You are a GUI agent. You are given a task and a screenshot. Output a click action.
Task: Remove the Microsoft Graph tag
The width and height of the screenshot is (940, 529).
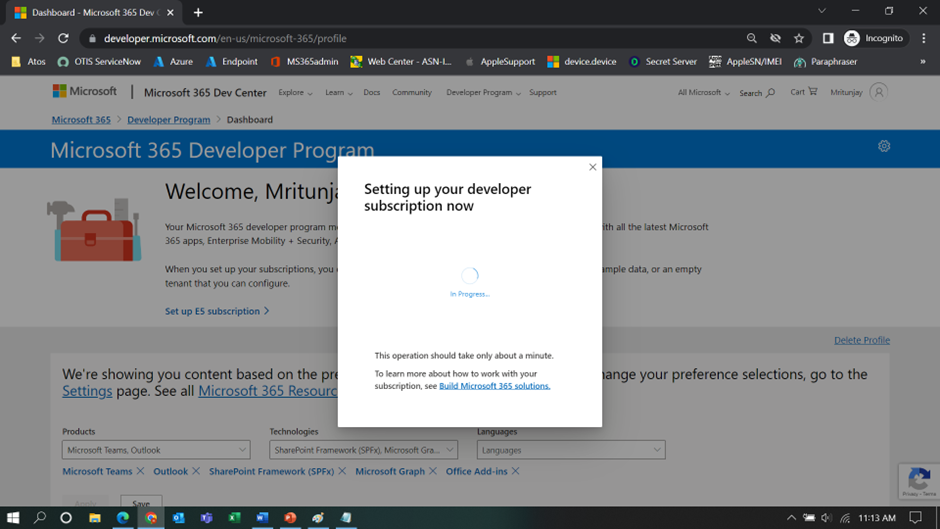pos(433,471)
